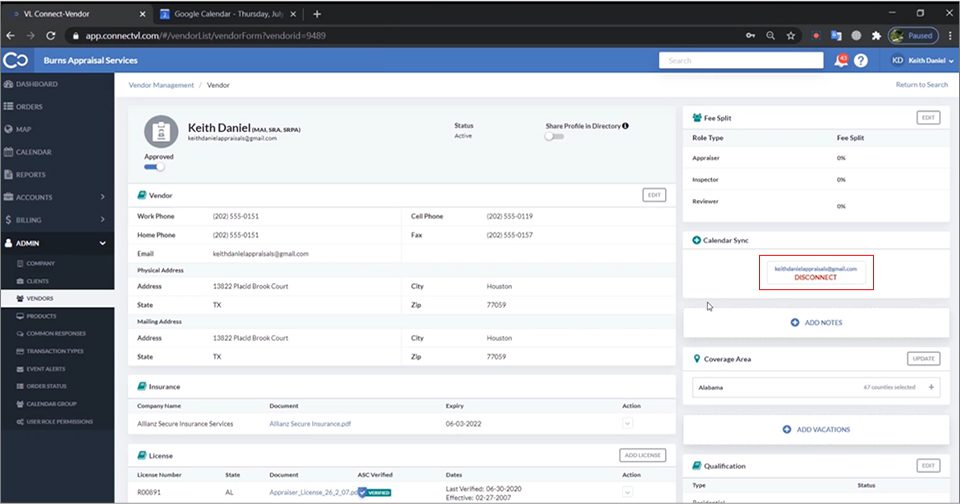960x504 pixels.
Task: Click the Disconnect calendar sync button
Action: tap(816, 277)
